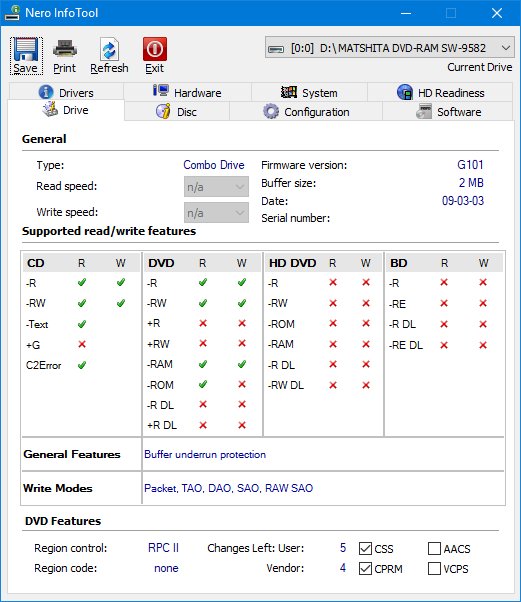521x602 pixels.
Task: Click the Serial number label
Action: (296, 218)
